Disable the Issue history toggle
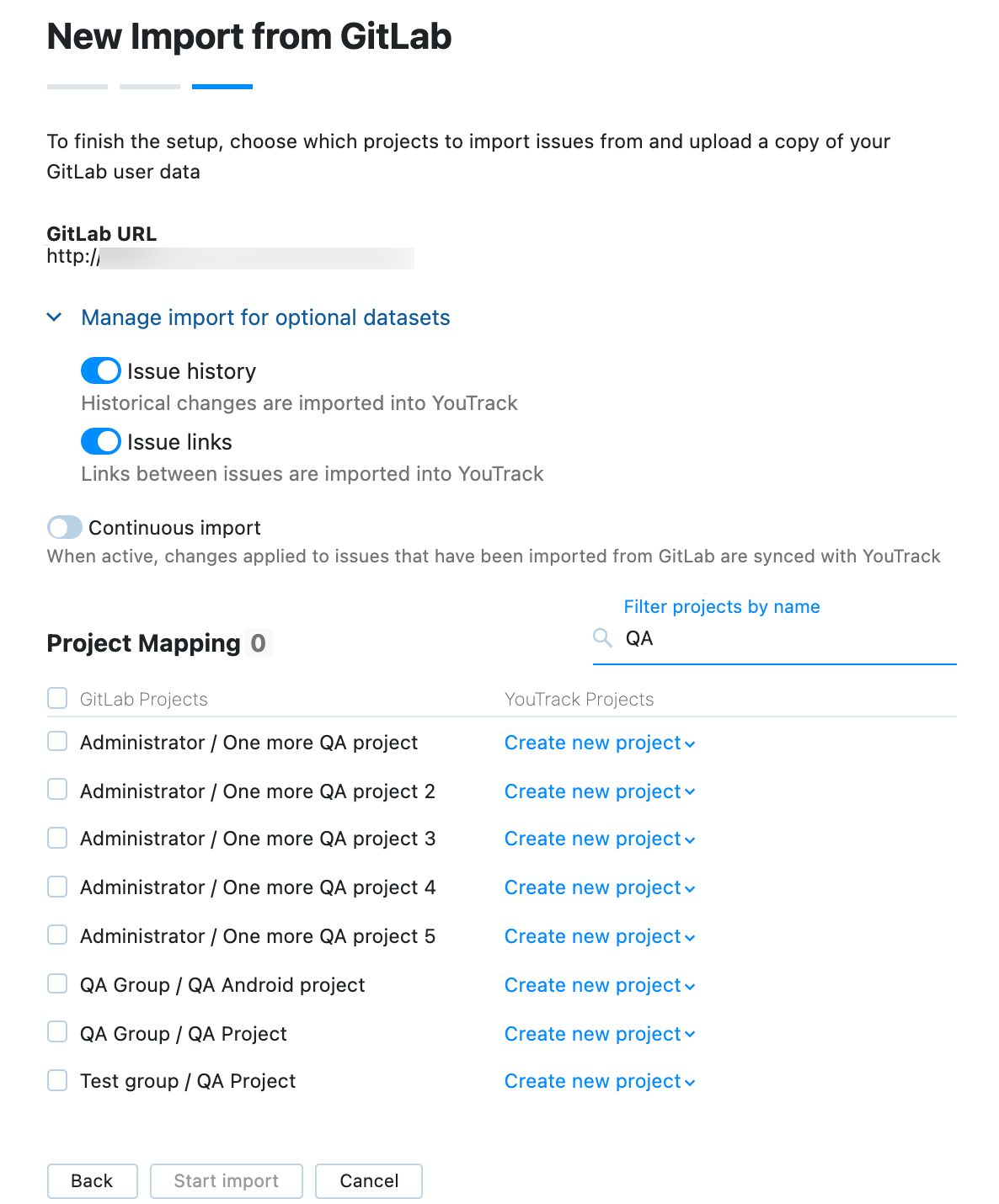Image resolution: width=999 pixels, height=1204 pixels. 99,370
